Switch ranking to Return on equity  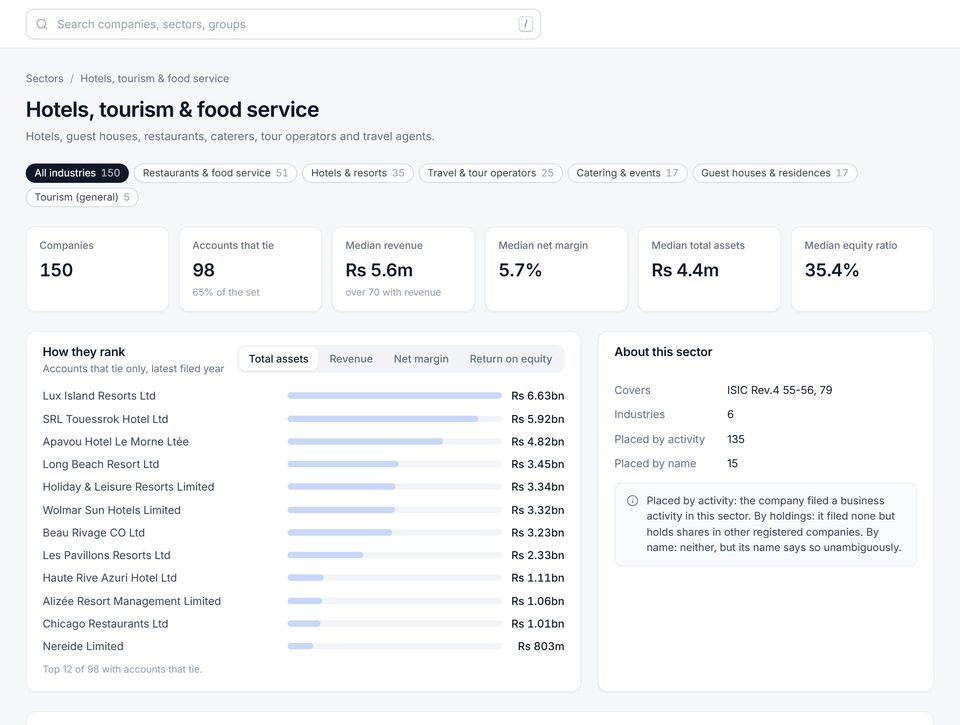pyautogui.click(x=511, y=359)
